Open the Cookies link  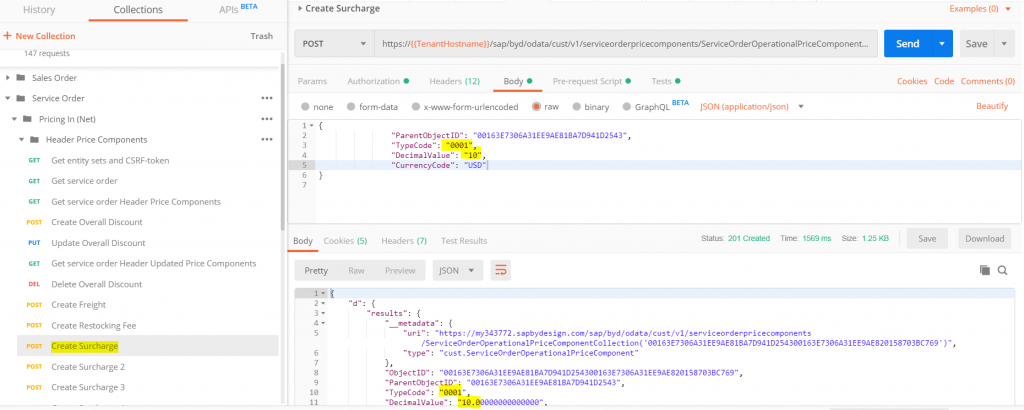tap(912, 82)
